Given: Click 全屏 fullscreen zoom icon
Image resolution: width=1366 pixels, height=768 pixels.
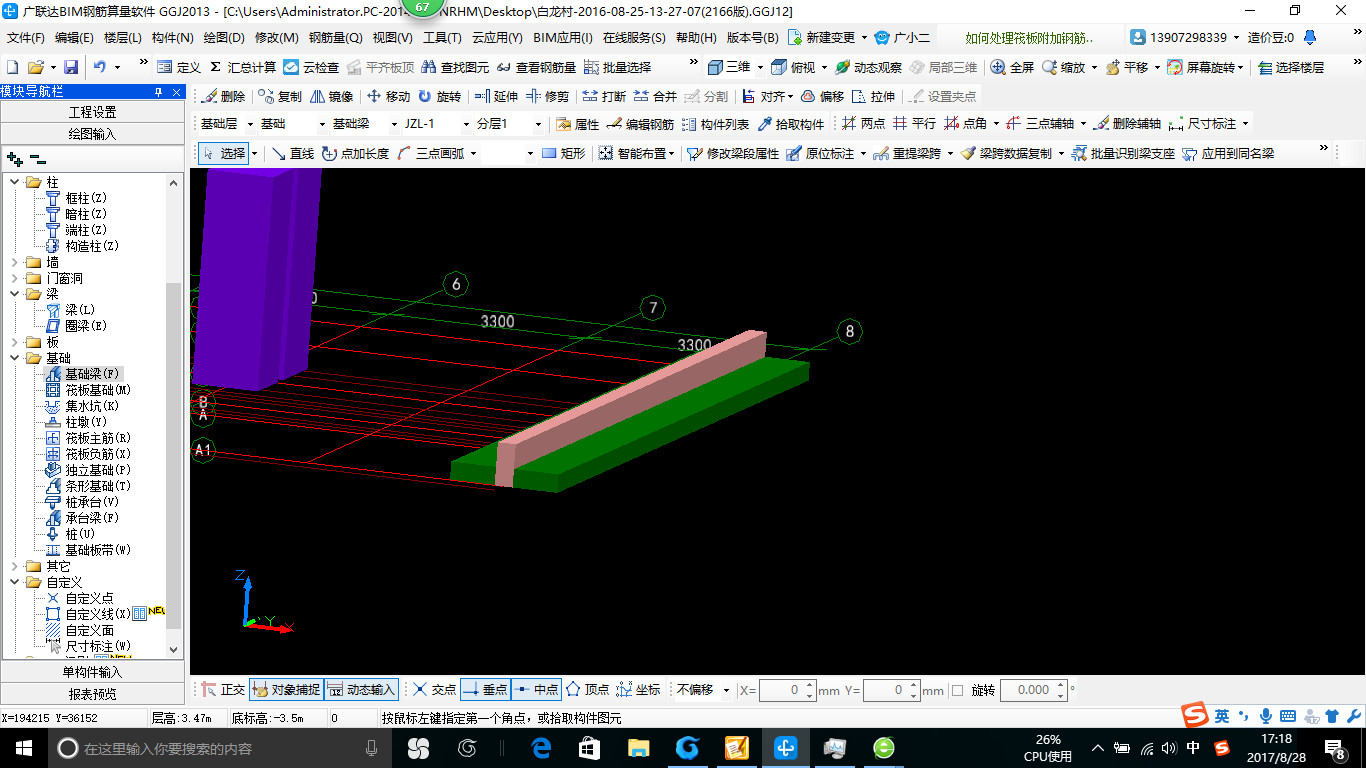Looking at the screenshot, I should pyautogui.click(x=1012, y=67).
